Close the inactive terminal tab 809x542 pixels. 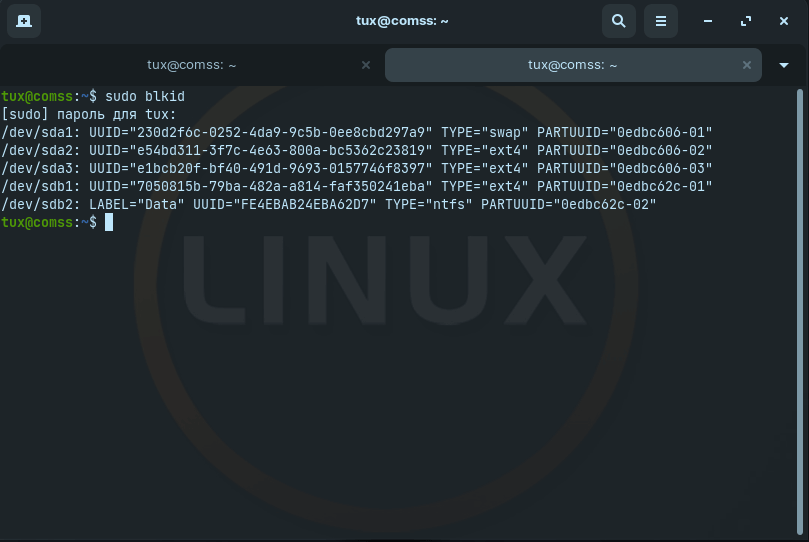(365, 65)
